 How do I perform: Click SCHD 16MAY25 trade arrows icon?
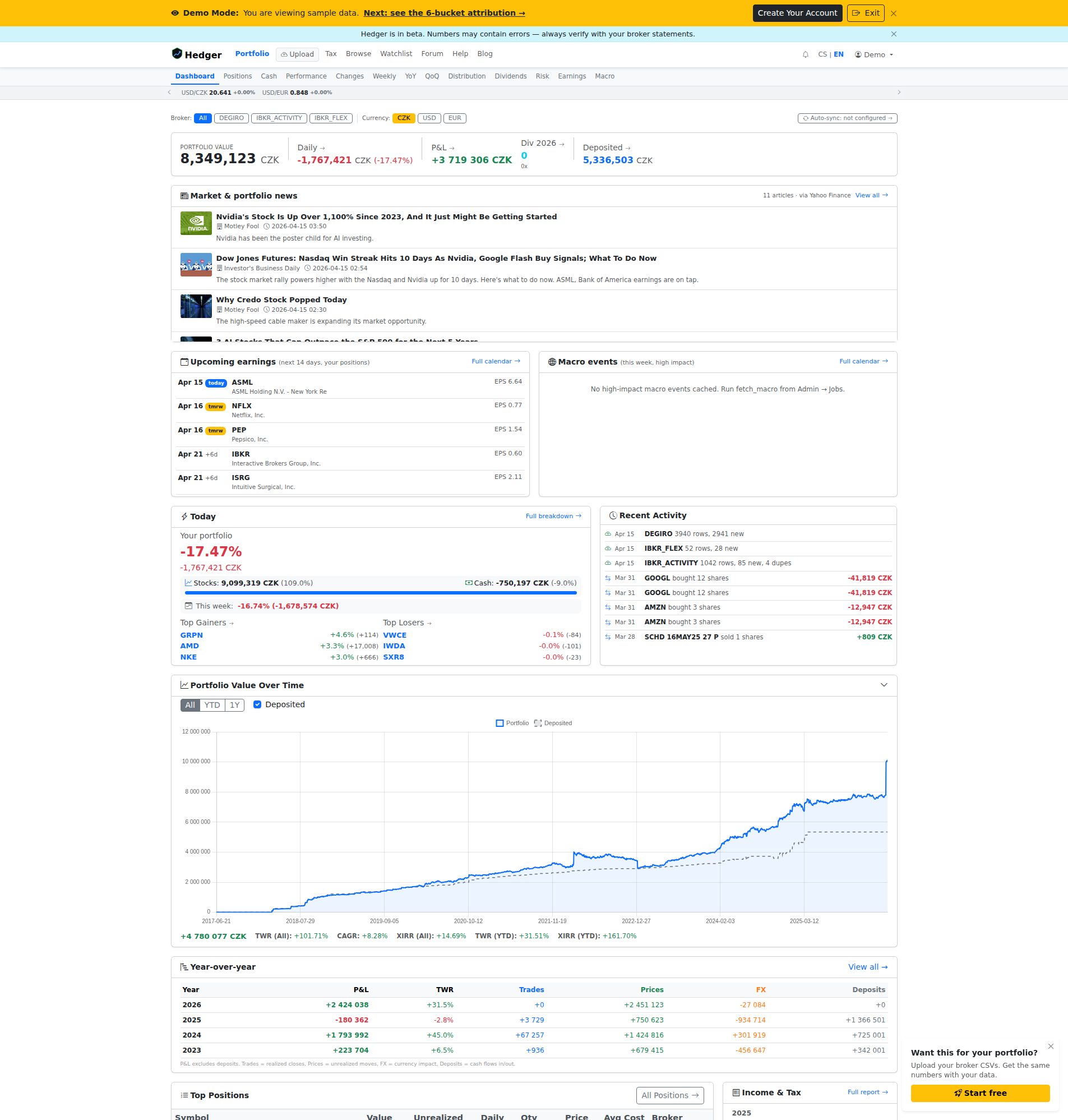click(x=608, y=637)
